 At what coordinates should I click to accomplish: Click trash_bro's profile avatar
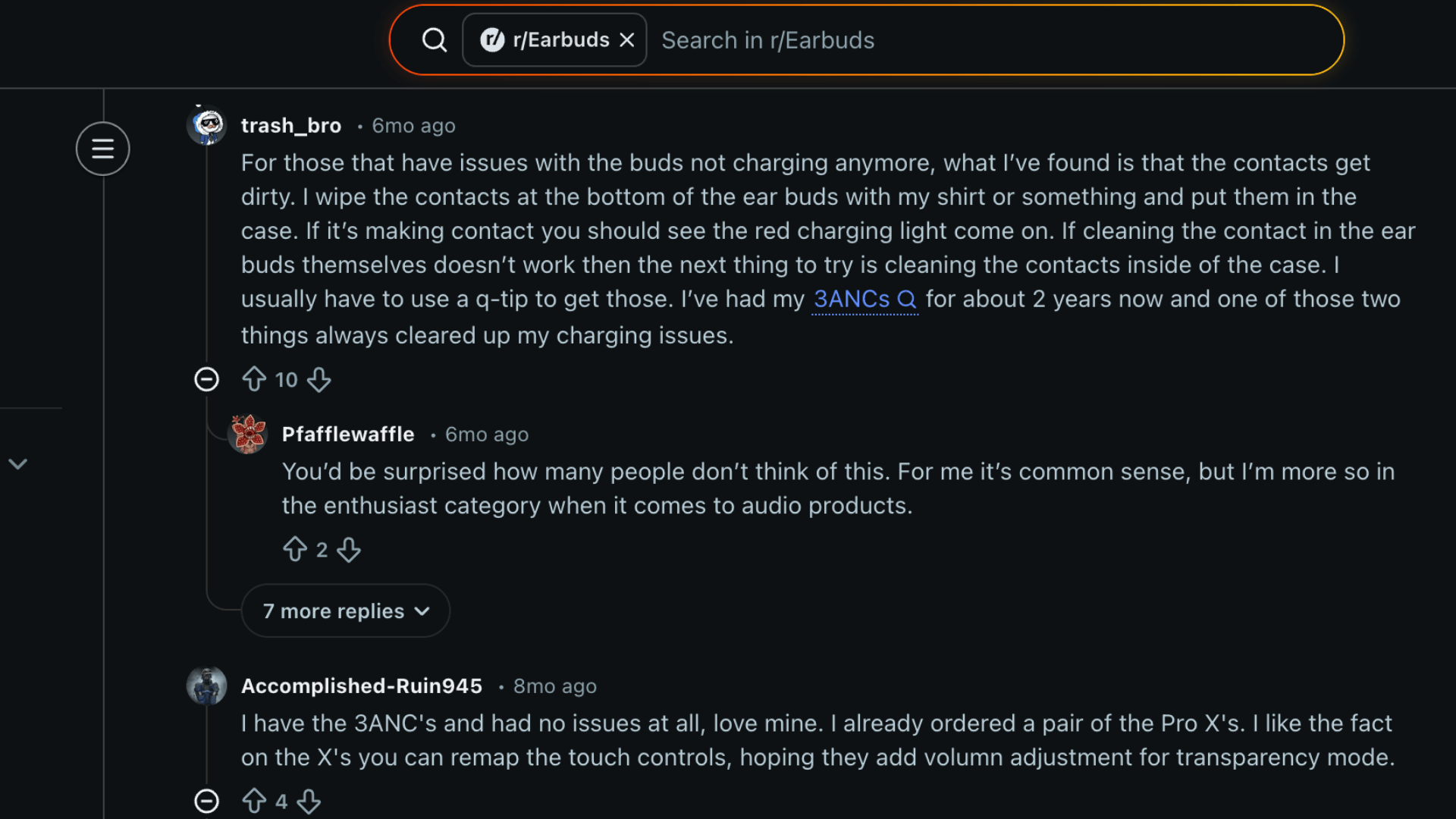click(206, 125)
